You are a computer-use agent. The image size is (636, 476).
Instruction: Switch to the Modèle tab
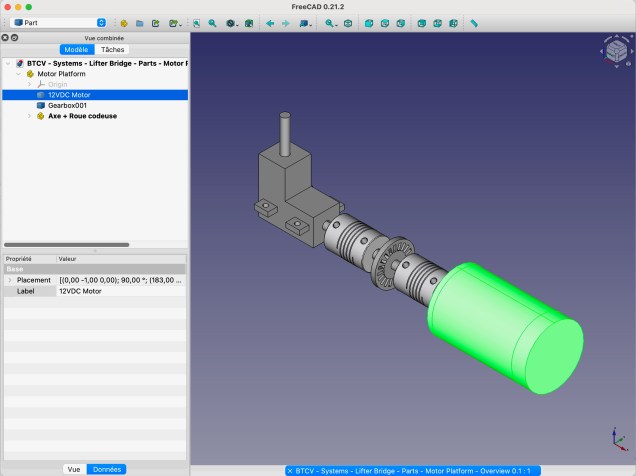pos(75,49)
